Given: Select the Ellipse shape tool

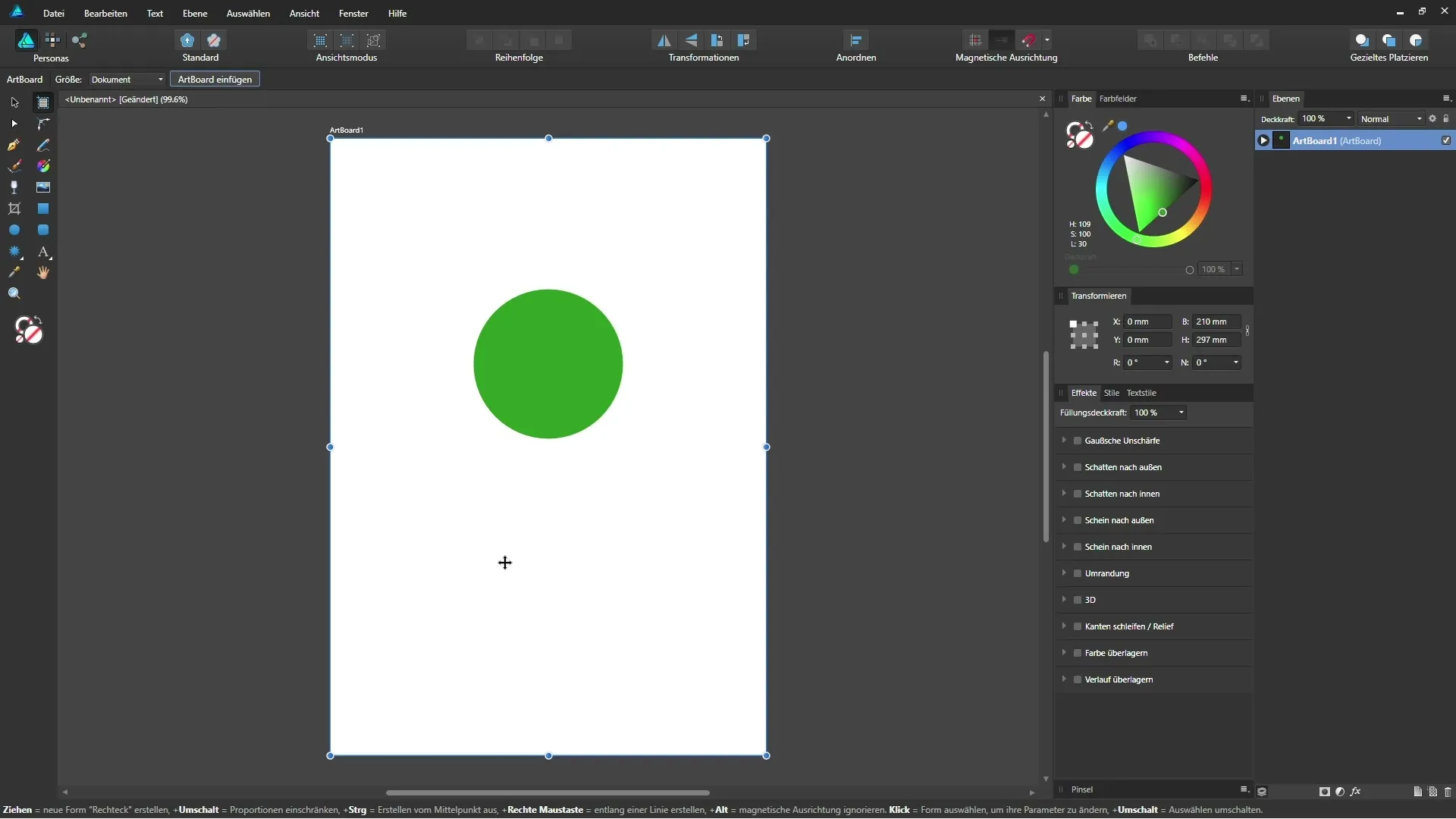Looking at the screenshot, I should point(14,230).
